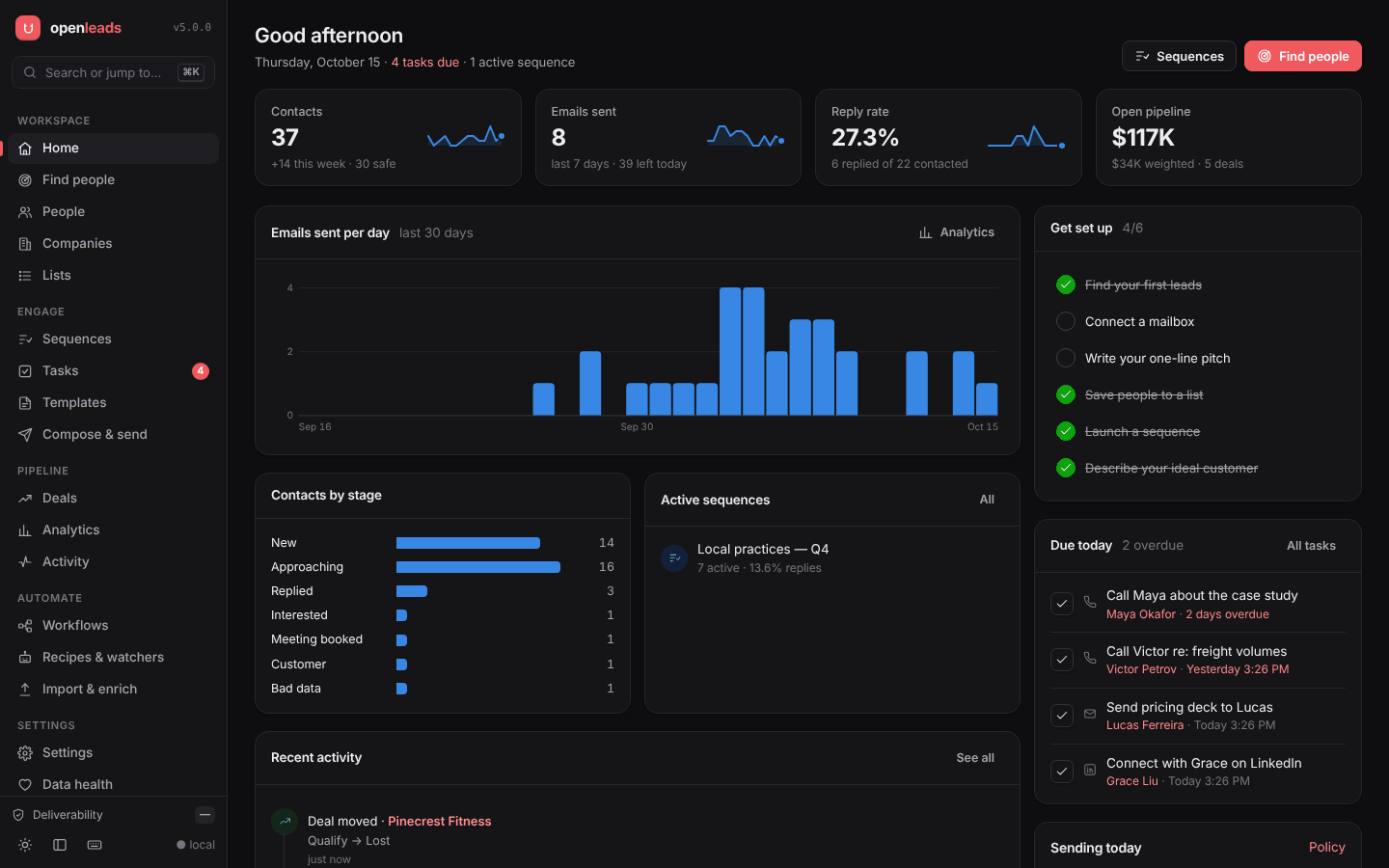Viewport: 1389px width, 868px height.
Task: Click the Sequences button in the header
Action: [x=1179, y=56]
